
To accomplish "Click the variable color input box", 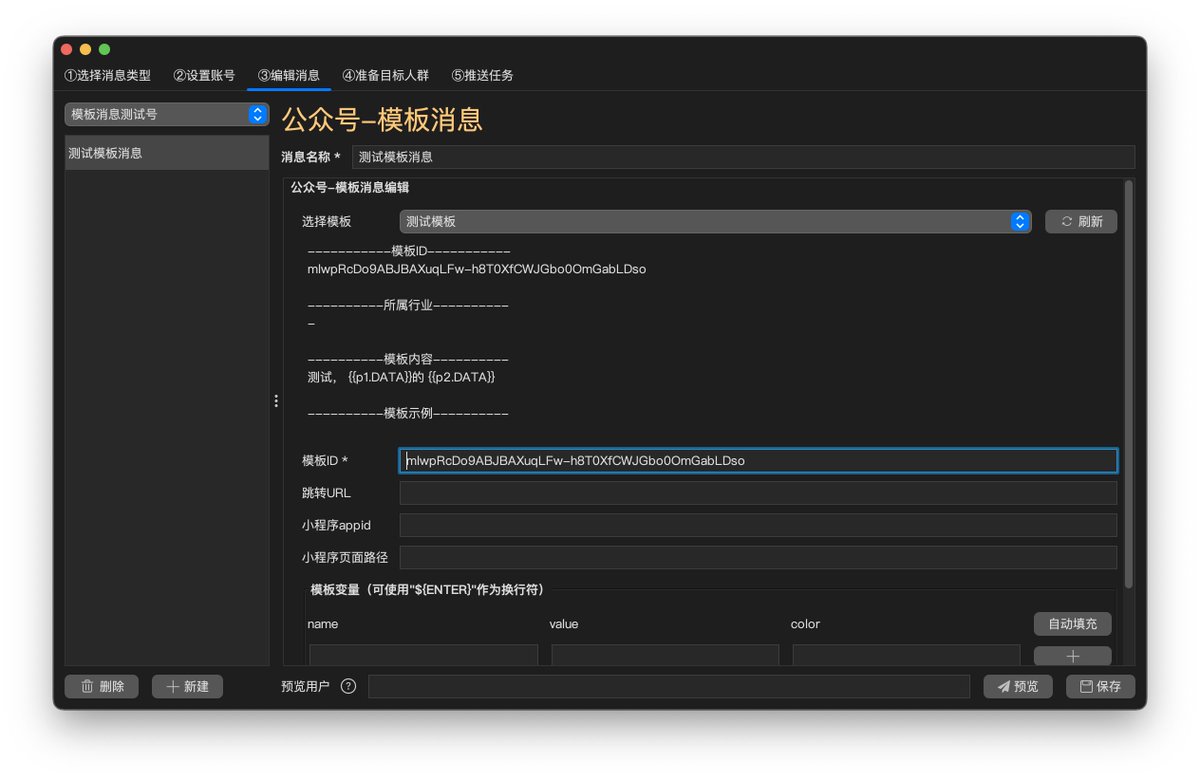I will pyautogui.click(x=906, y=655).
